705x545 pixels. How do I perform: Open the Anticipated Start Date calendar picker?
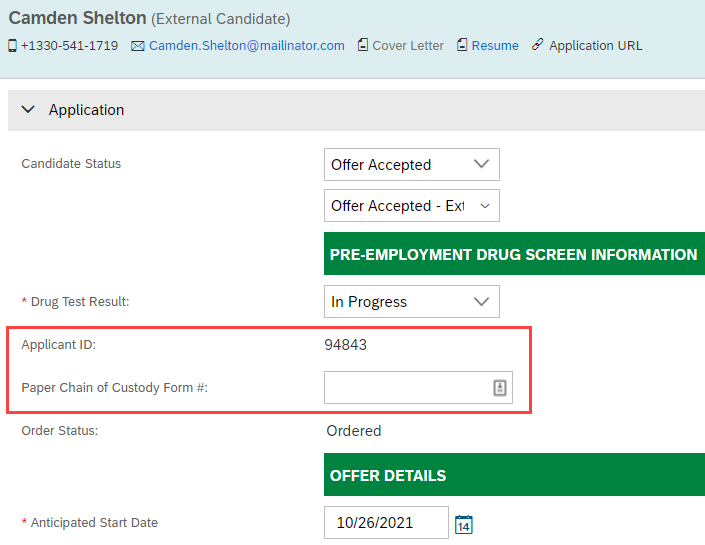click(x=464, y=524)
